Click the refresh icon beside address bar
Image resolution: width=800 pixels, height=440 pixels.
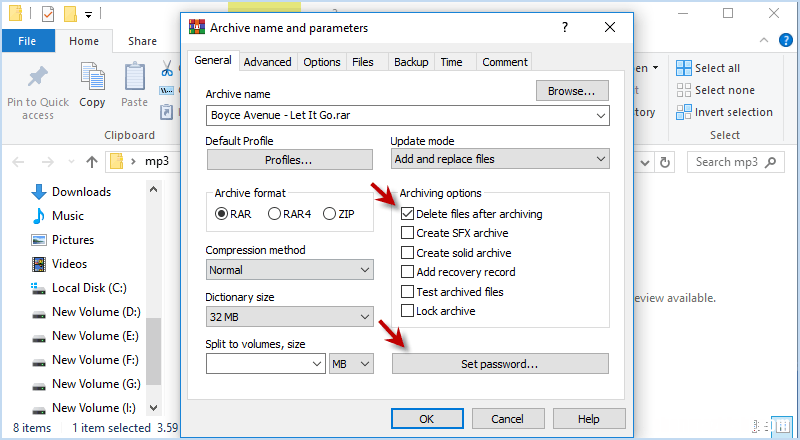(665, 162)
